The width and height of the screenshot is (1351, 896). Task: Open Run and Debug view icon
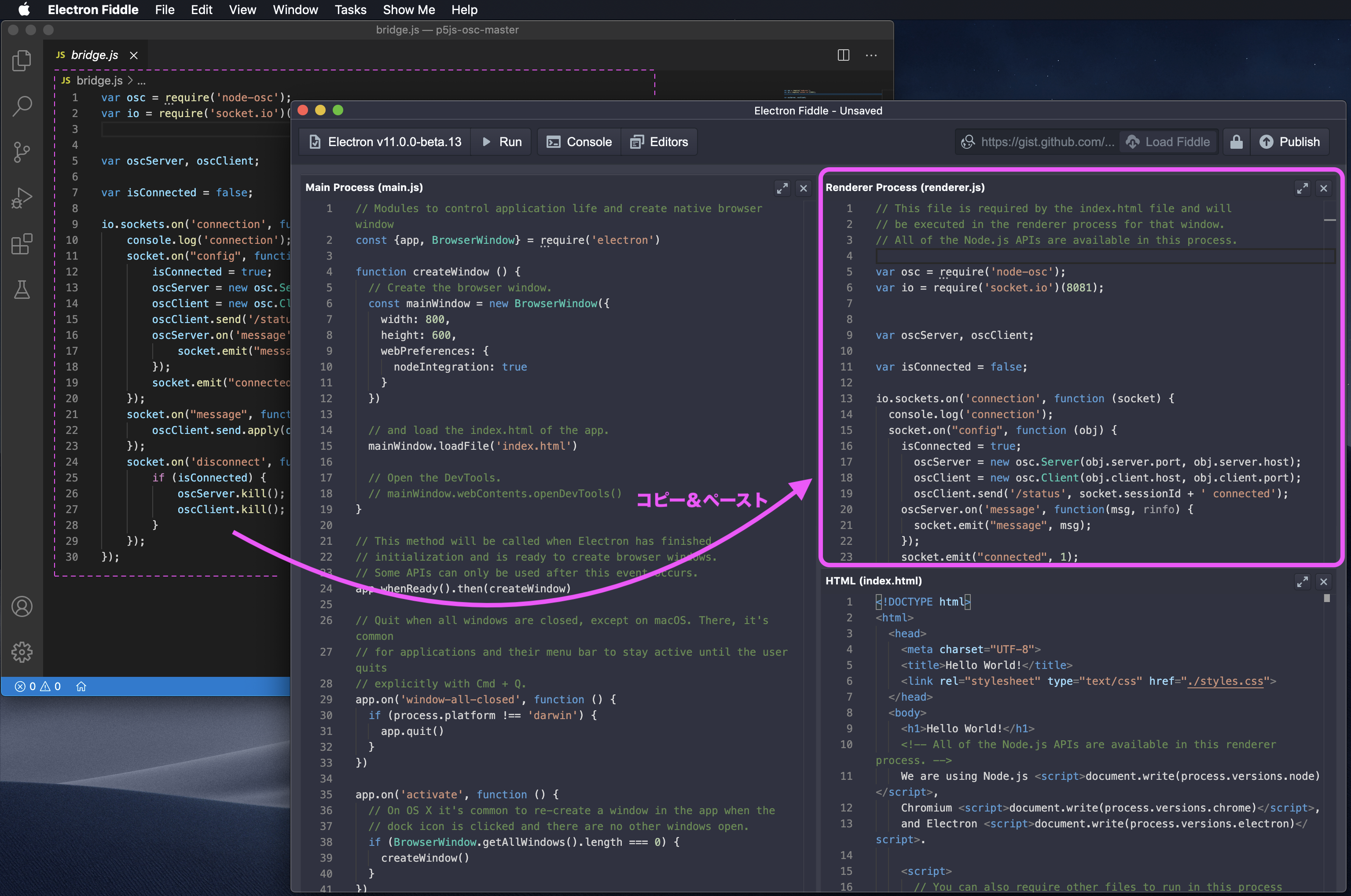(x=22, y=198)
